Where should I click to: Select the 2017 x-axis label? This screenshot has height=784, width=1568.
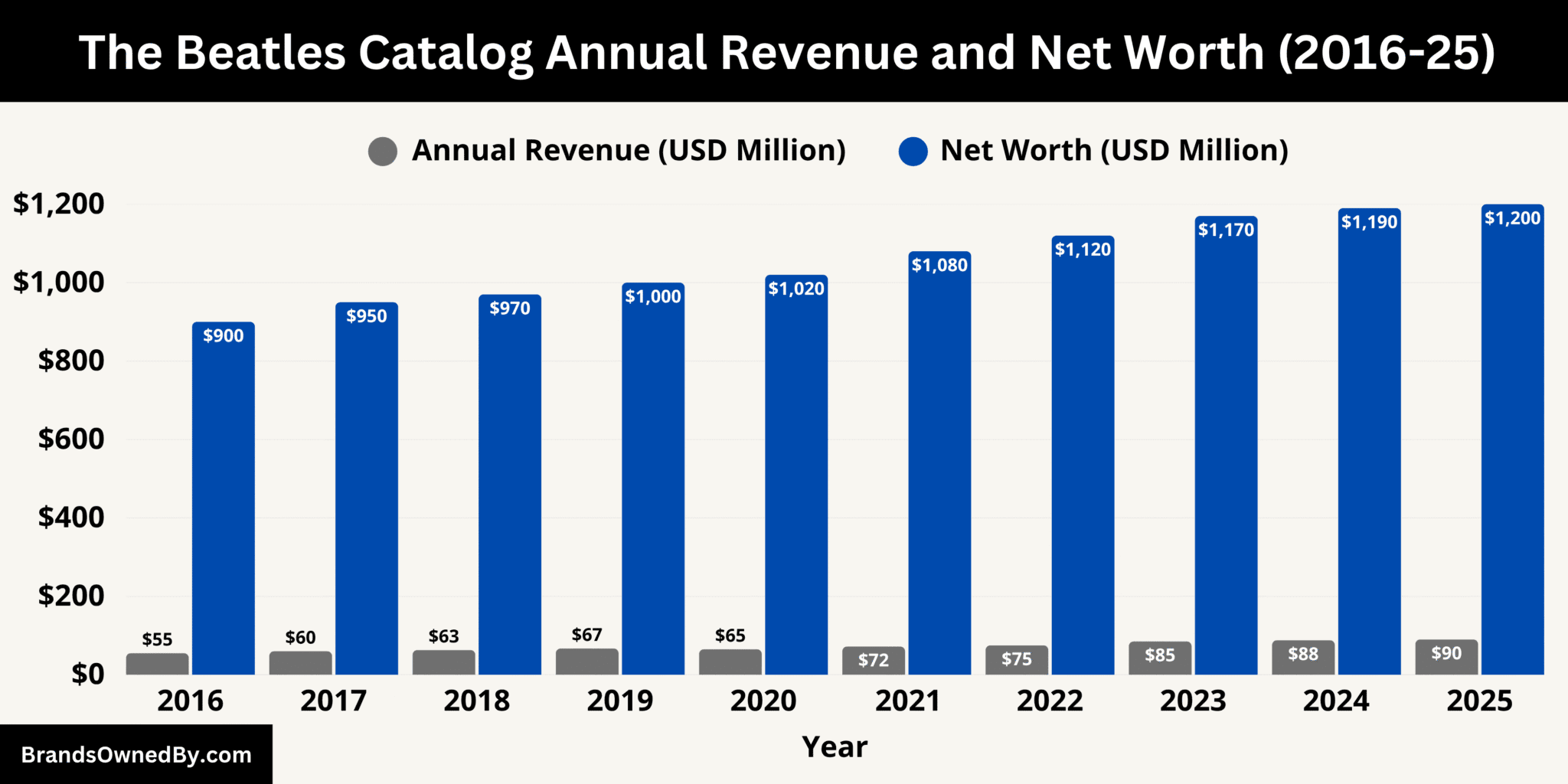coord(333,701)
